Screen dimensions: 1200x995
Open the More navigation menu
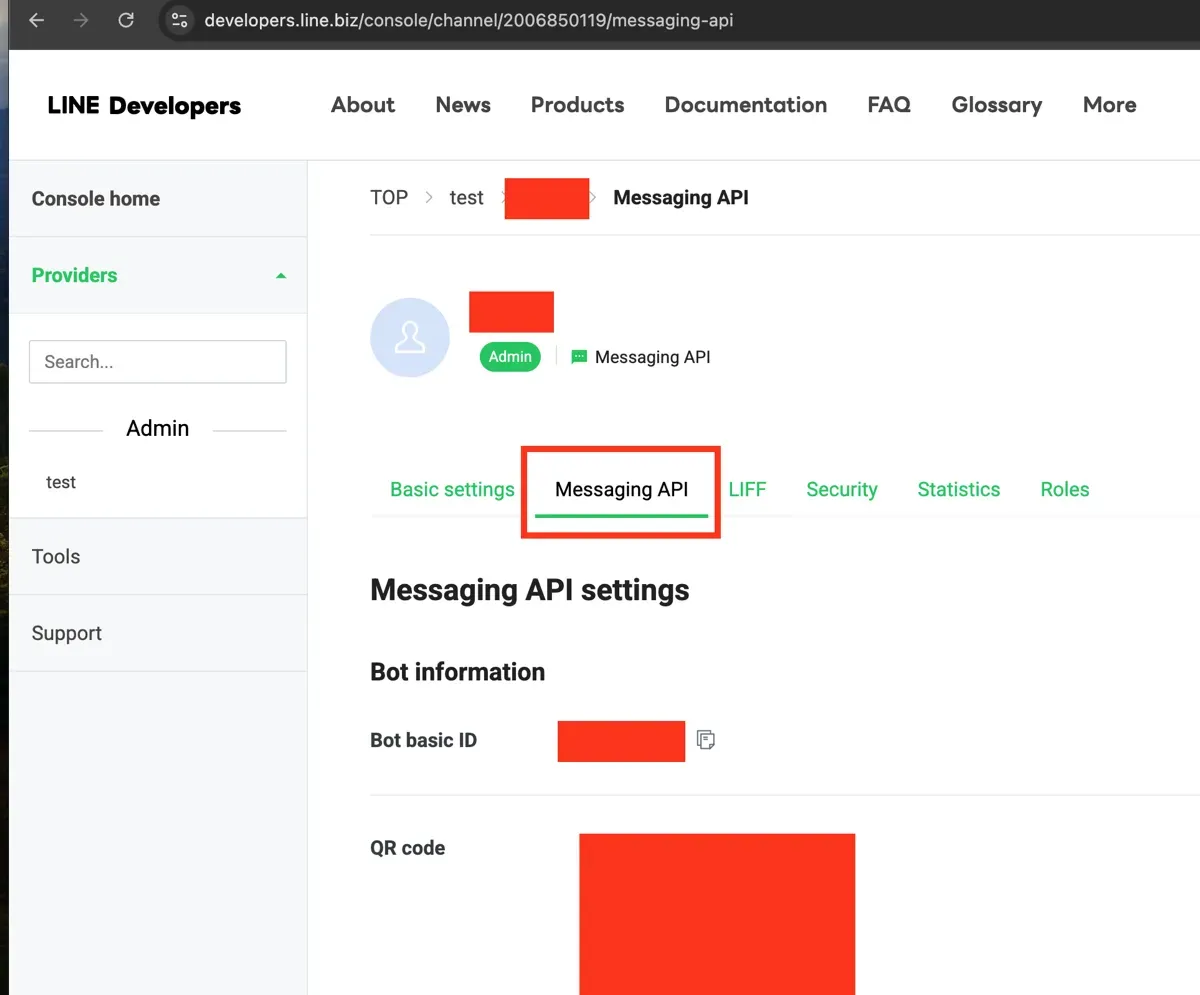coord(1108,105)
